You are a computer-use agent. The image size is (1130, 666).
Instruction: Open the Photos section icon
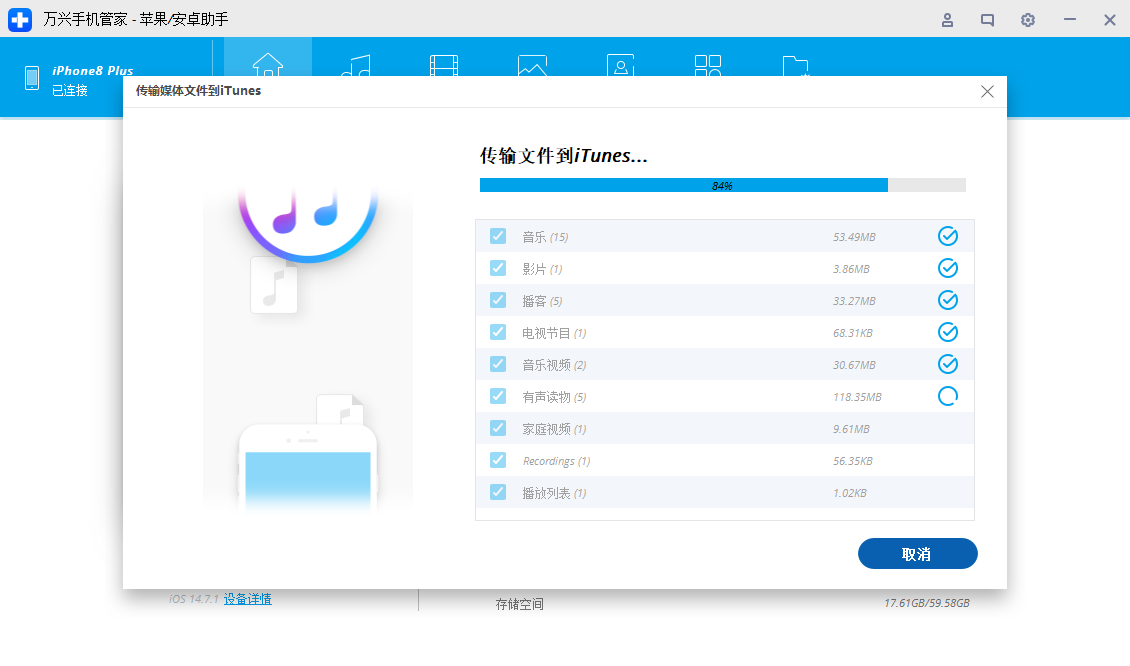532,64
